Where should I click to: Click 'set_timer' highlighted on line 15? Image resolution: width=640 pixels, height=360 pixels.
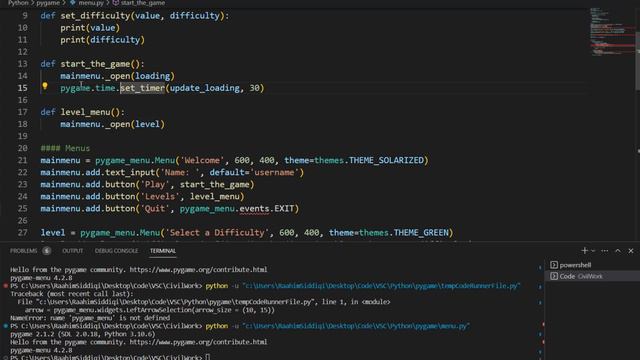point(142,88)
